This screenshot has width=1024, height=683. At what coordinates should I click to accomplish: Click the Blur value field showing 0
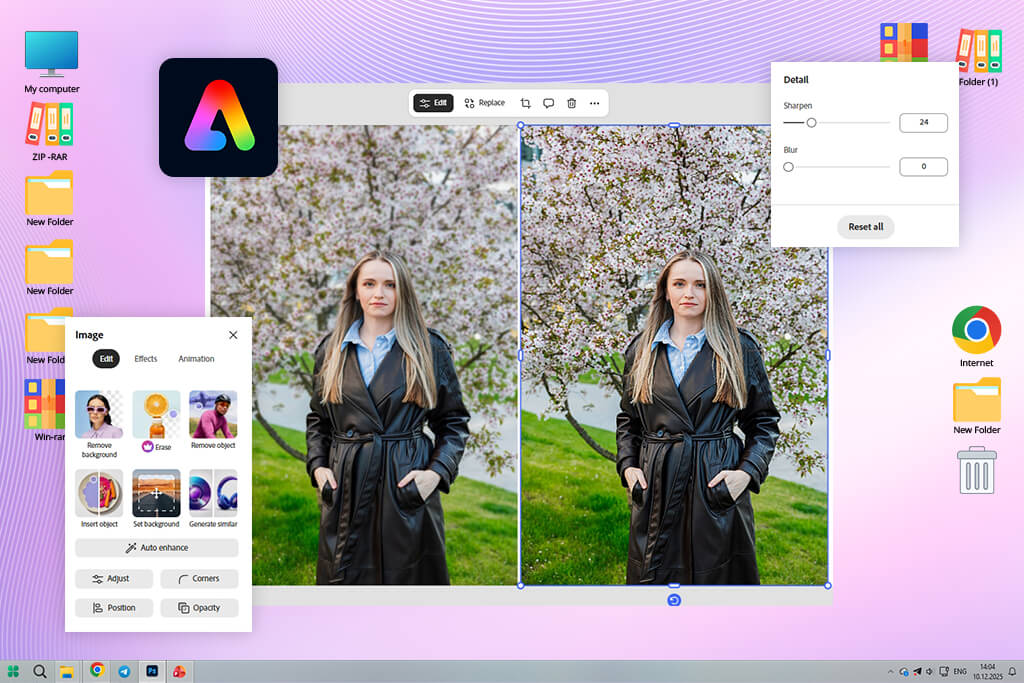click(x=923, y=167)
